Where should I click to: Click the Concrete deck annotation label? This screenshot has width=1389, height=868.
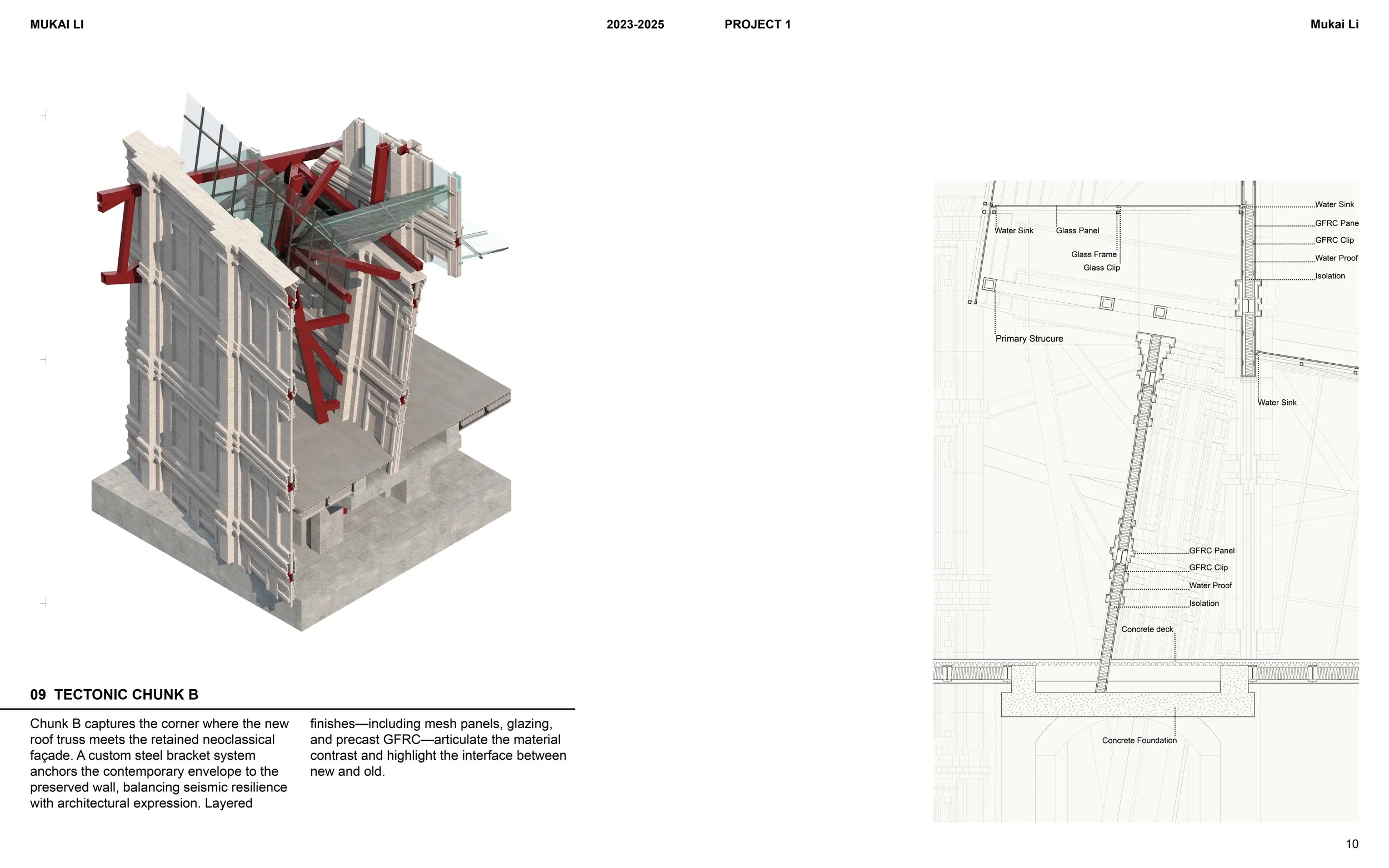pos(1147,629)
